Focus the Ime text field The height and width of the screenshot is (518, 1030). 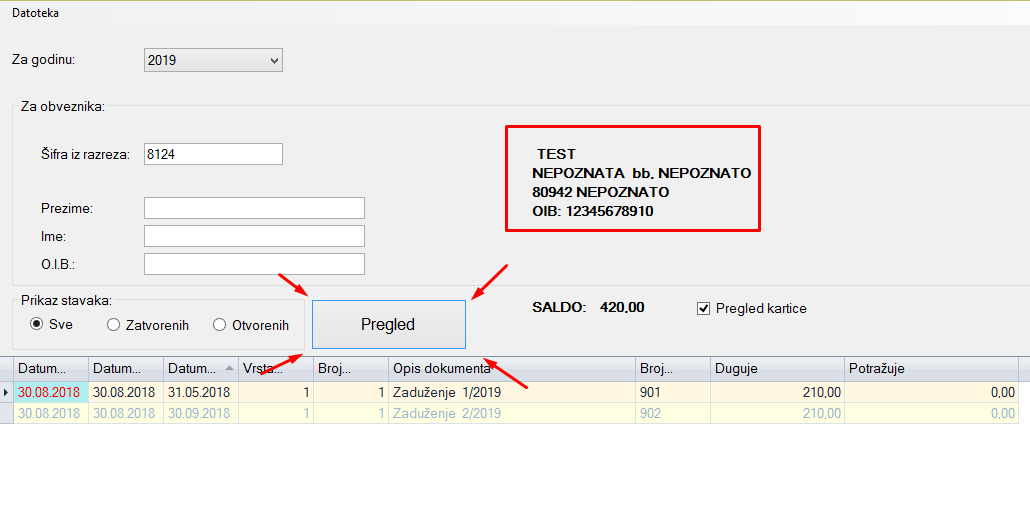(254, 236)
